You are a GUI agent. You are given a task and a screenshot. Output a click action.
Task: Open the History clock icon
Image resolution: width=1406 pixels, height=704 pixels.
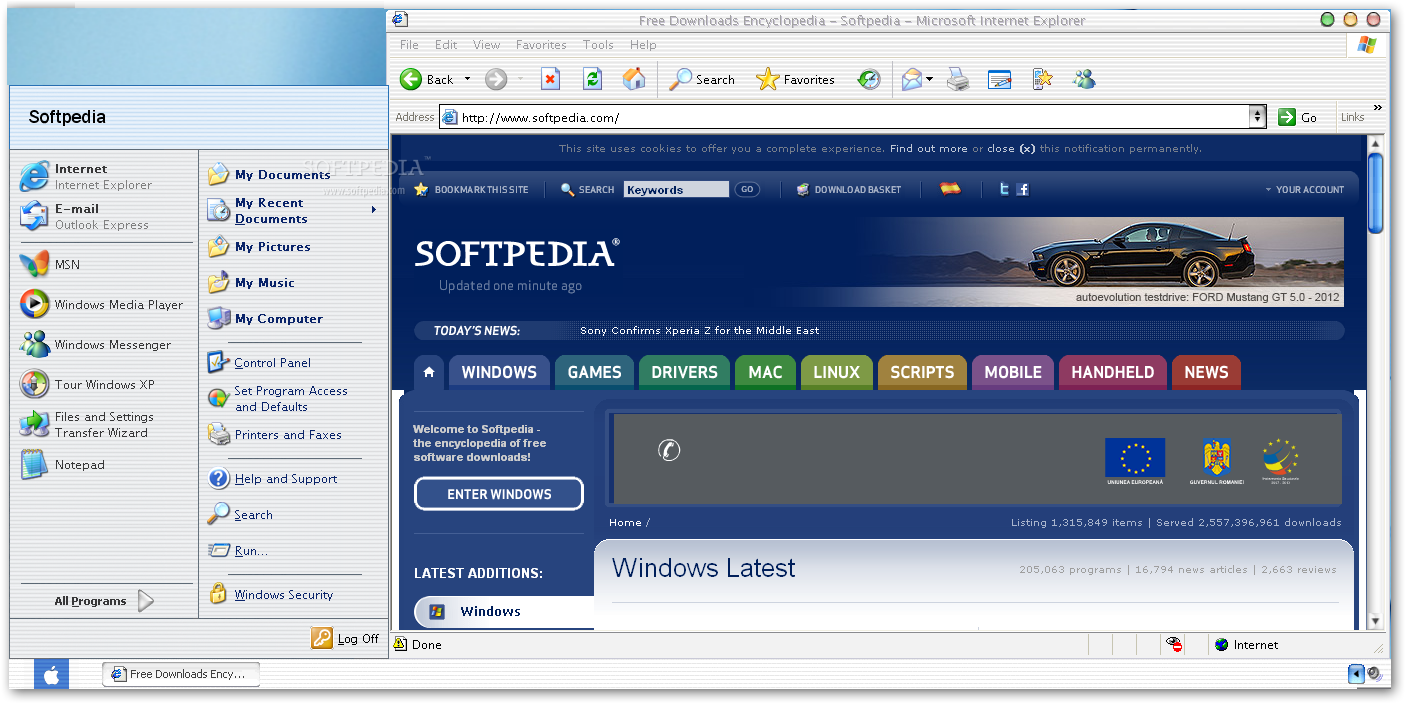click(869, 79)
